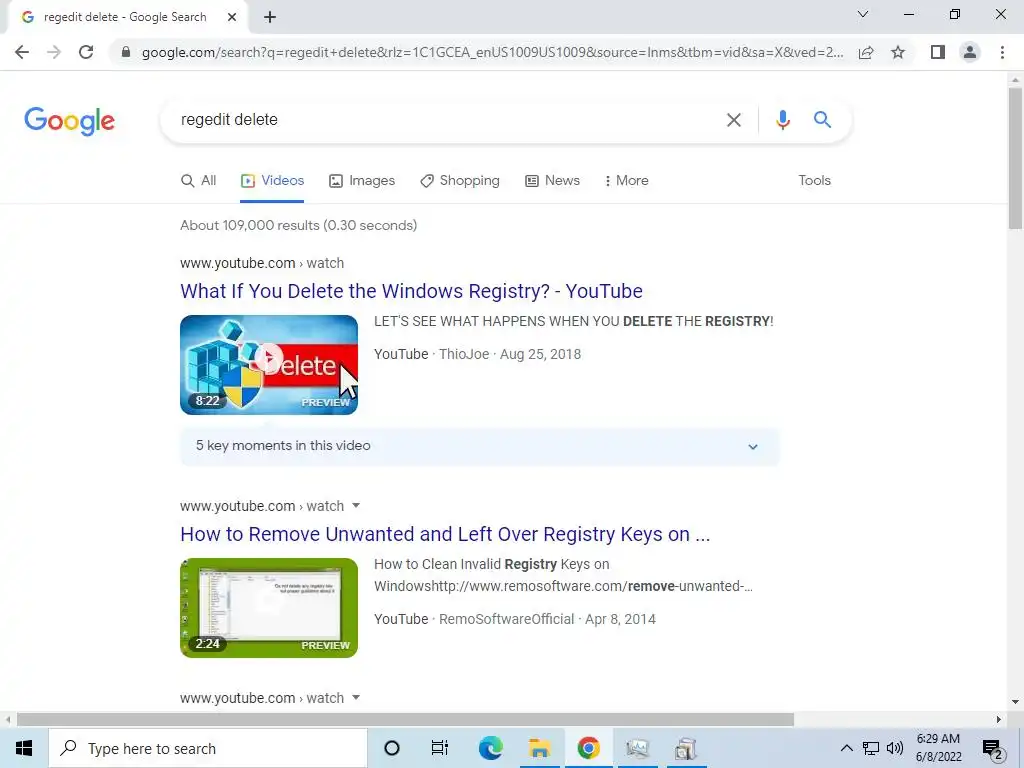Open How to Remove Unwanted Registry Keys link
The height and width of the screenshot is (768, 1024).
click(445, 534)
